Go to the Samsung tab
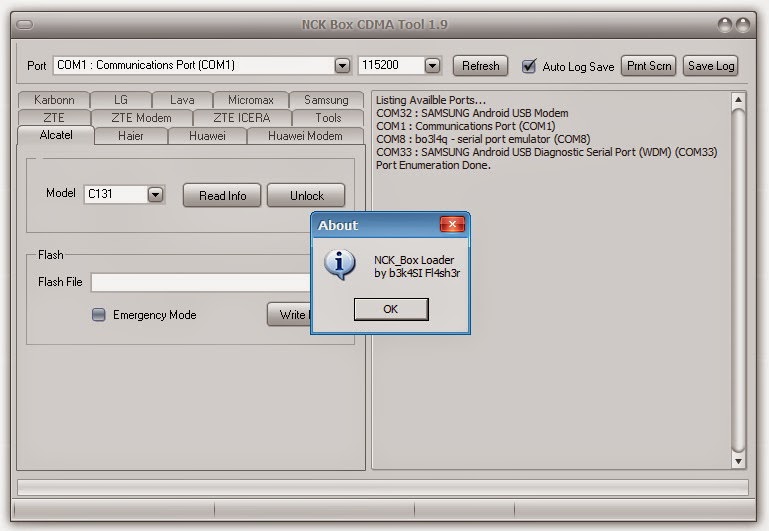The width and height of the screenshot is (769, 531). coord(326,100)
